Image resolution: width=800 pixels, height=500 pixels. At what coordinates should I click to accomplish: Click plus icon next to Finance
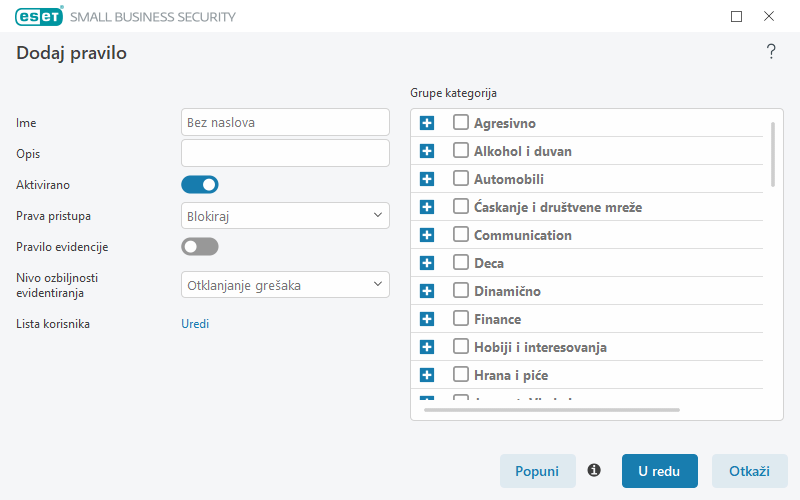[427, 319]
